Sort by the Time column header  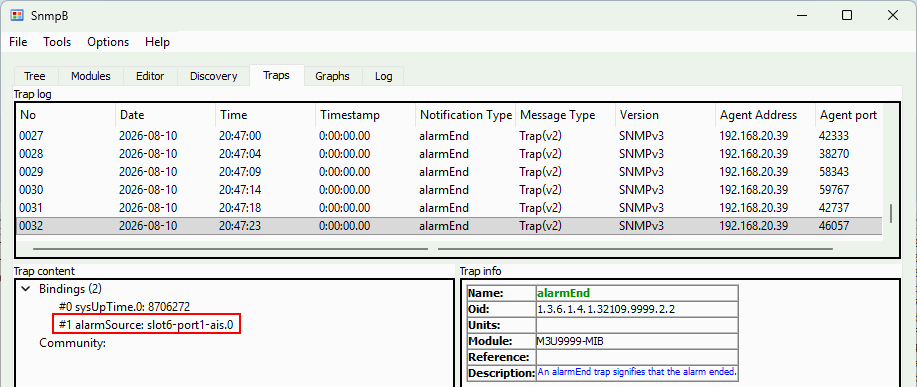click(266, 115)
